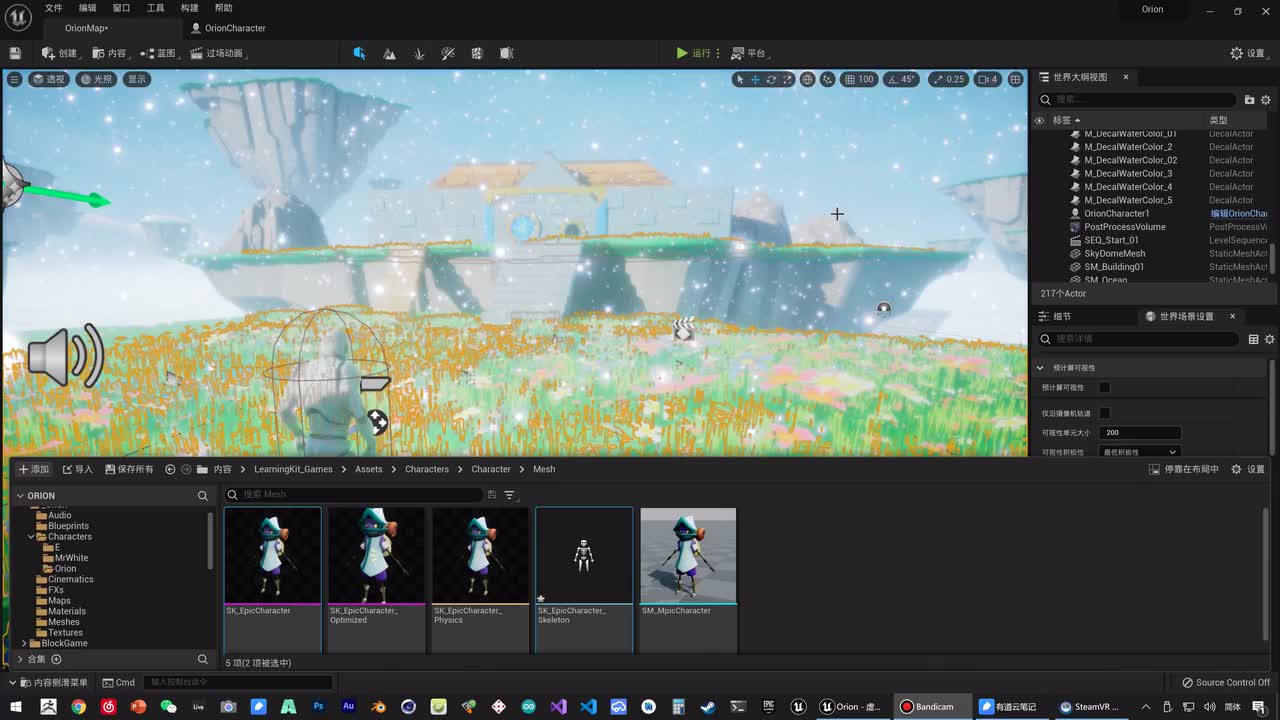Select the SK_EpicCharacter_Physics asset thumbnail
Viewport: 1280px width, 720px height.
480,556
